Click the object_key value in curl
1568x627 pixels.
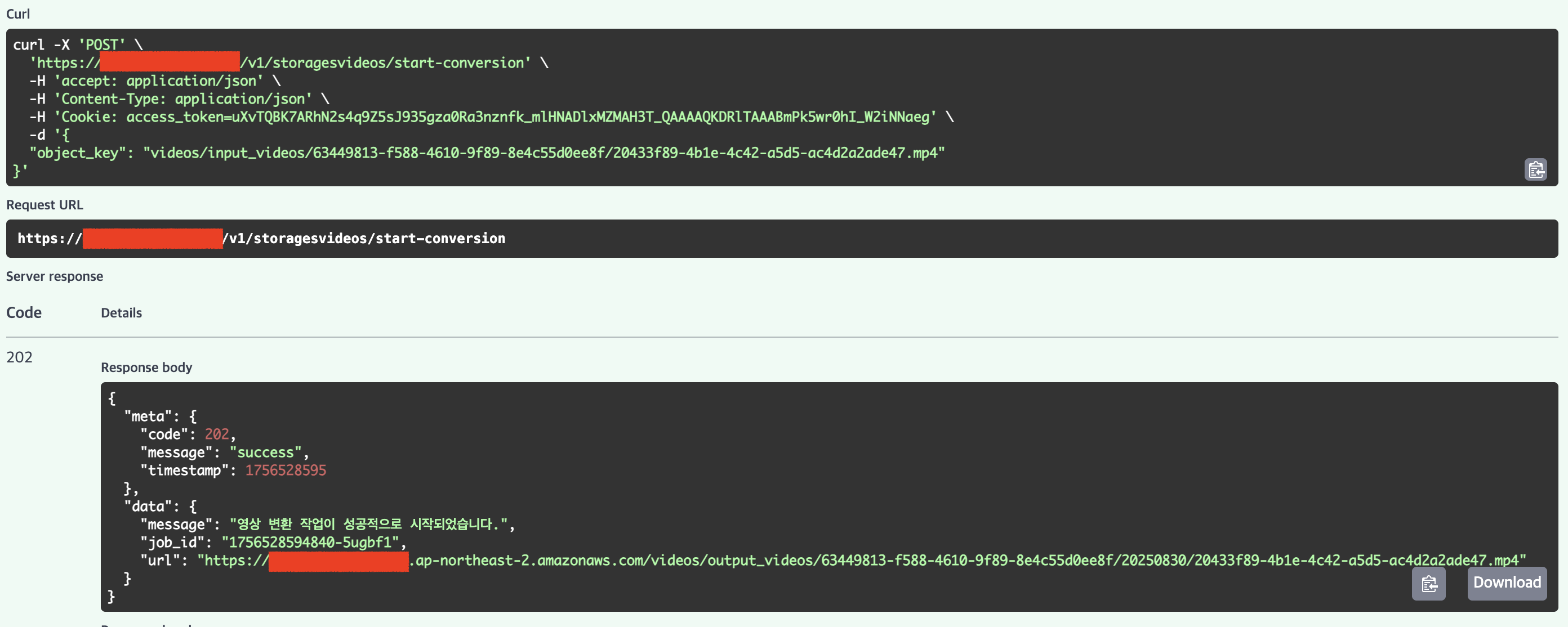click(544, 153)
